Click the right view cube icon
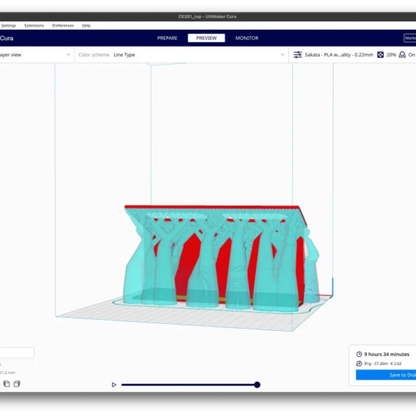The height and width of the screenshot is (416, 416). pyautogui.click(x=17, y=384)
